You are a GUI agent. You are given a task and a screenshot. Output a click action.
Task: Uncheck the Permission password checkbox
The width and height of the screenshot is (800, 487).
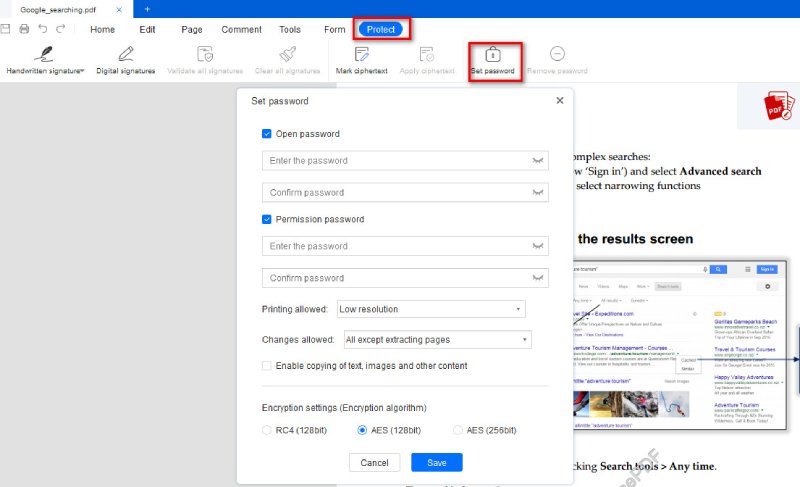pos(266,219)
